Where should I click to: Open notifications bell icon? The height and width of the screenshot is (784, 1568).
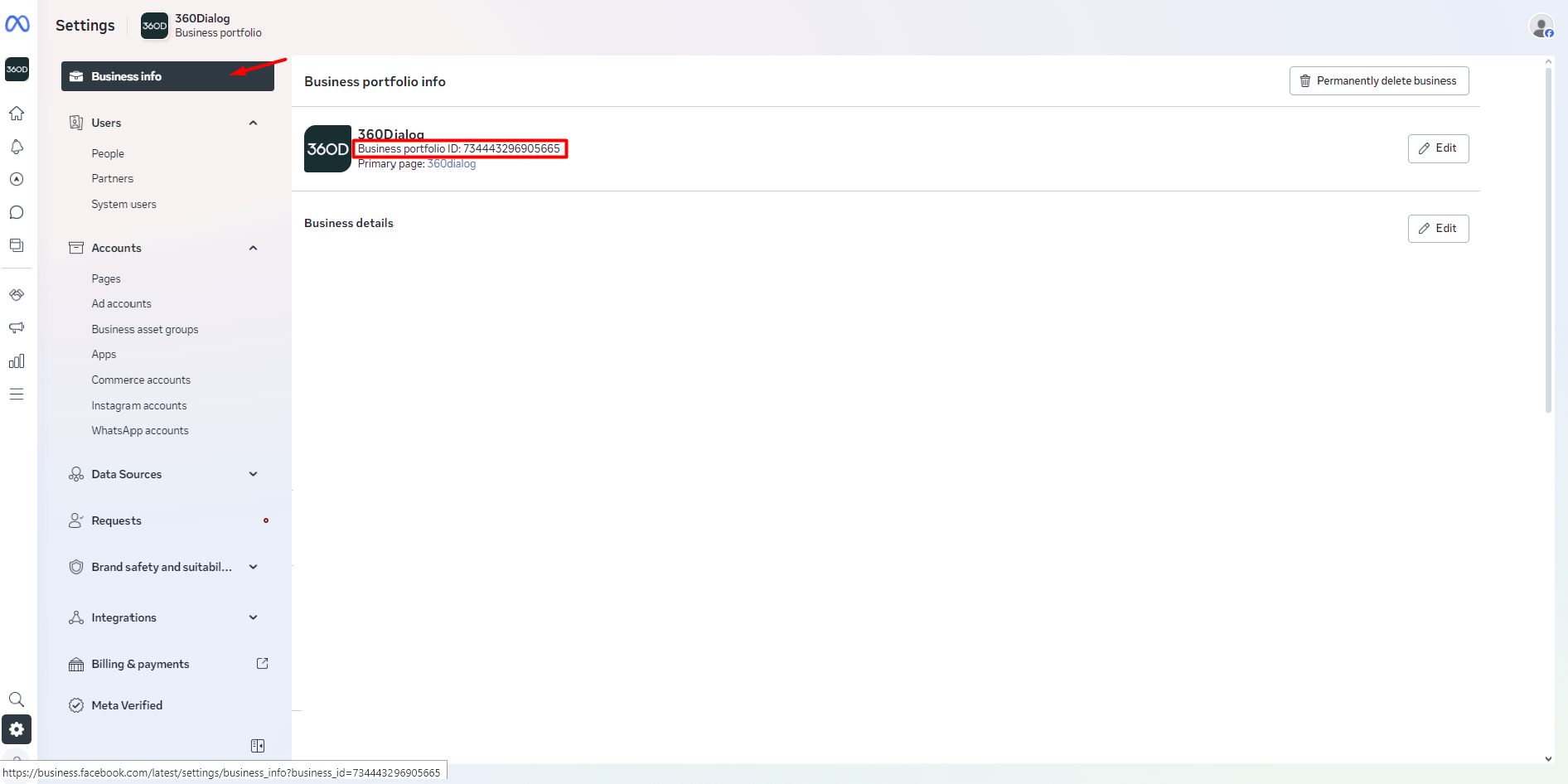(x=17, y=147)
